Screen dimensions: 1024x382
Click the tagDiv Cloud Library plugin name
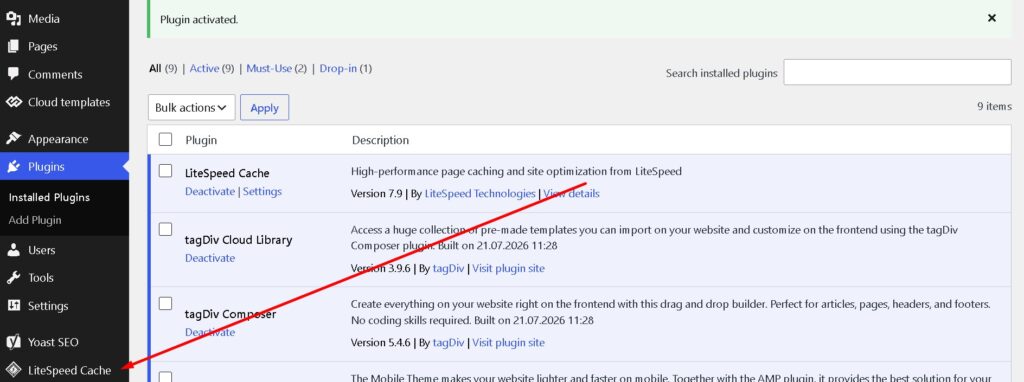click(238, 240)
